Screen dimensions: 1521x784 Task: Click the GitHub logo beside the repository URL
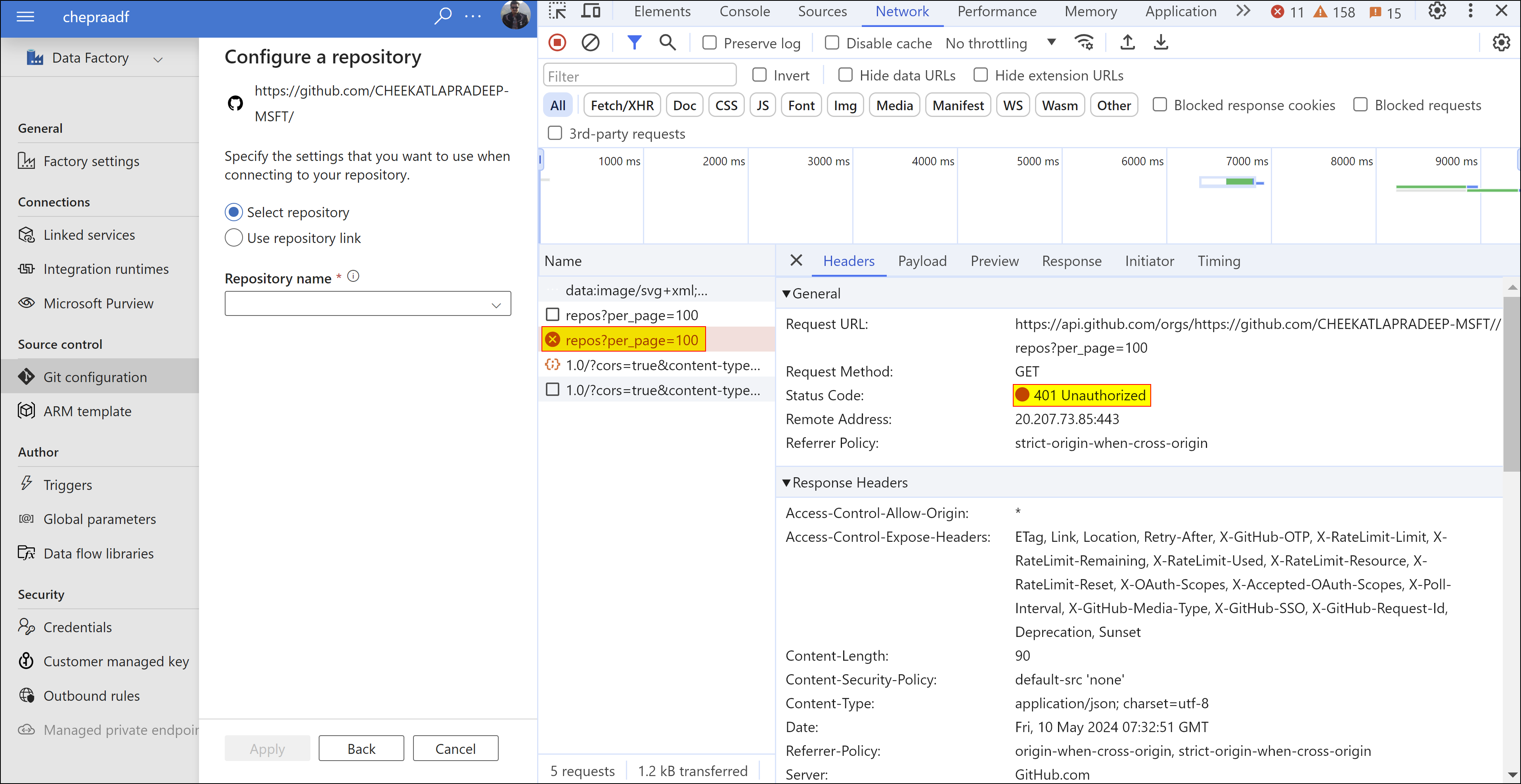pyautogui.click(x=235, y=104)
